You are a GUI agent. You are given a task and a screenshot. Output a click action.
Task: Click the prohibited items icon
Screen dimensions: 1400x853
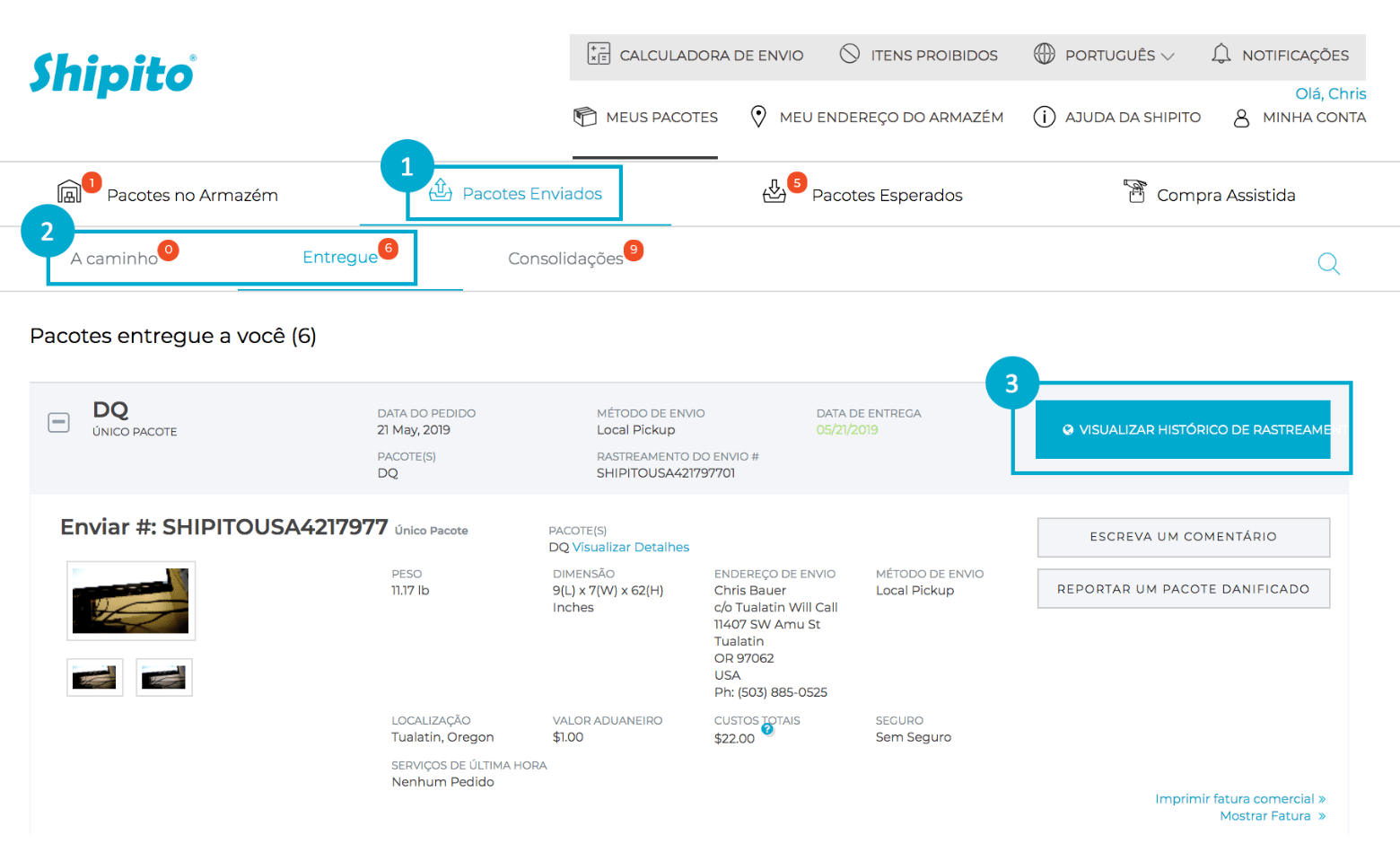(850, 54)
